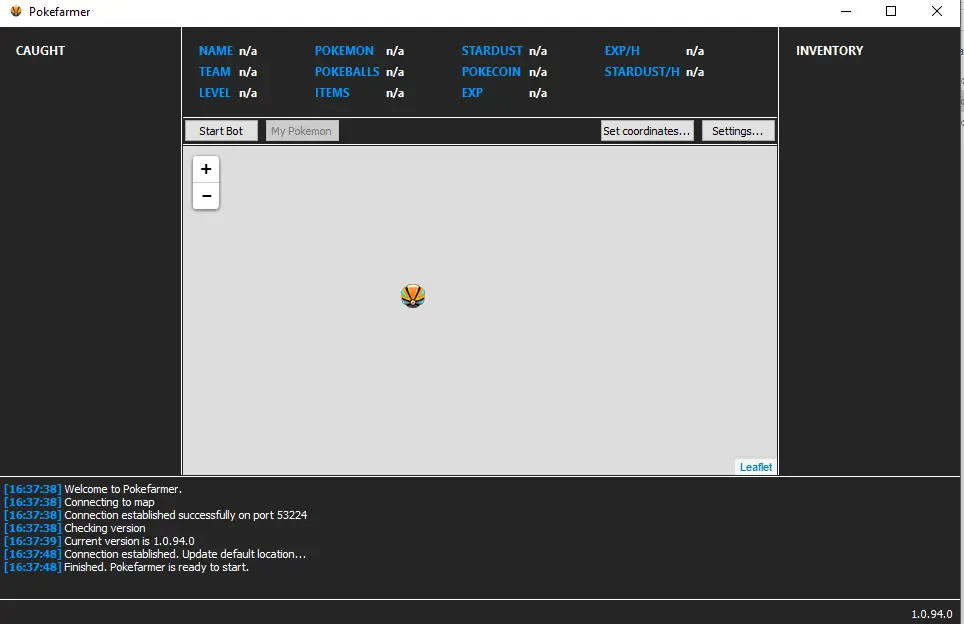Zoom in on the map with plus
Screen dimensions: 964x624
(206, 169)
